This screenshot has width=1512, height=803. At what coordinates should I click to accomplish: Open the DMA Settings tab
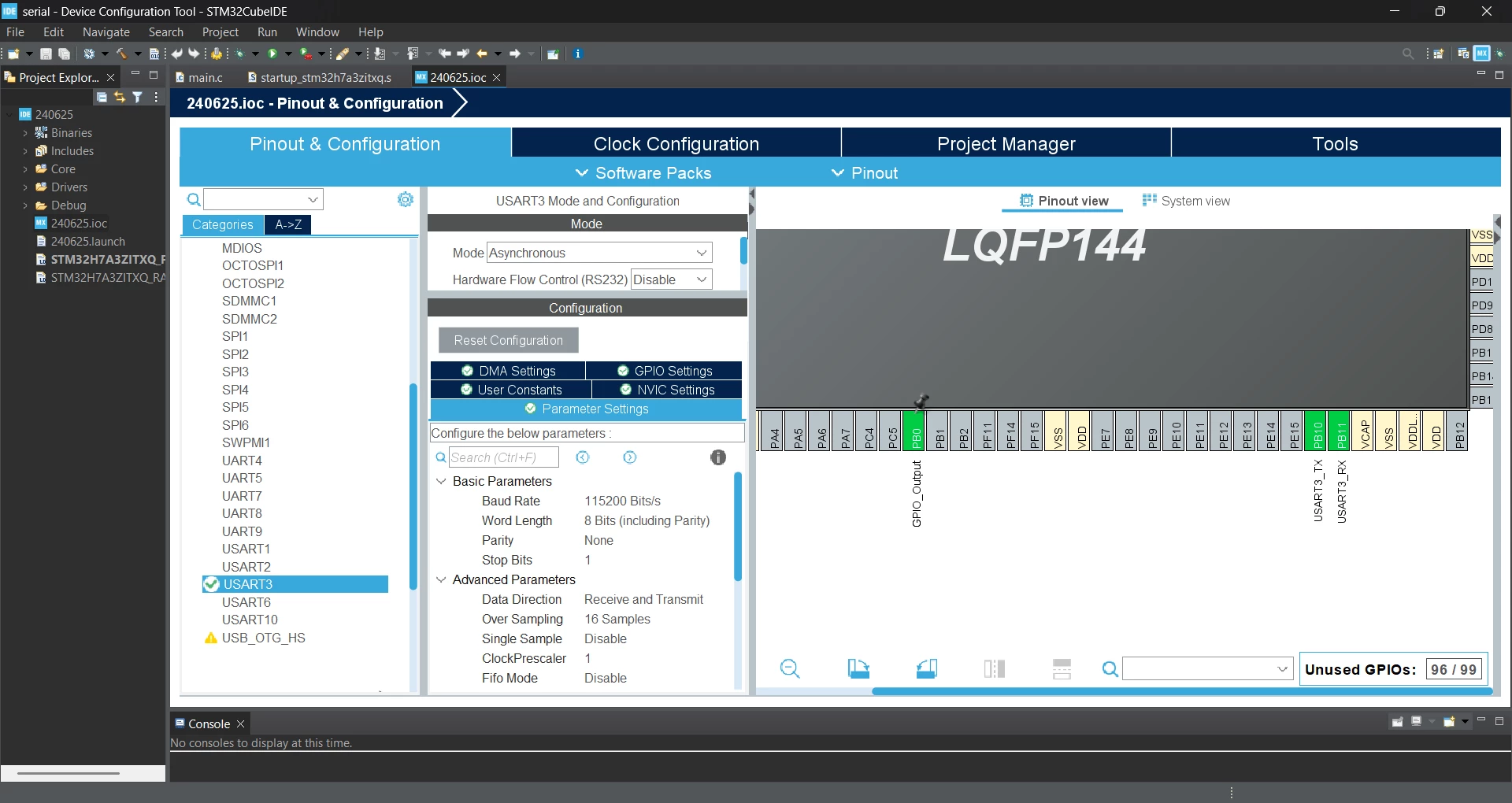pos(508,371)
